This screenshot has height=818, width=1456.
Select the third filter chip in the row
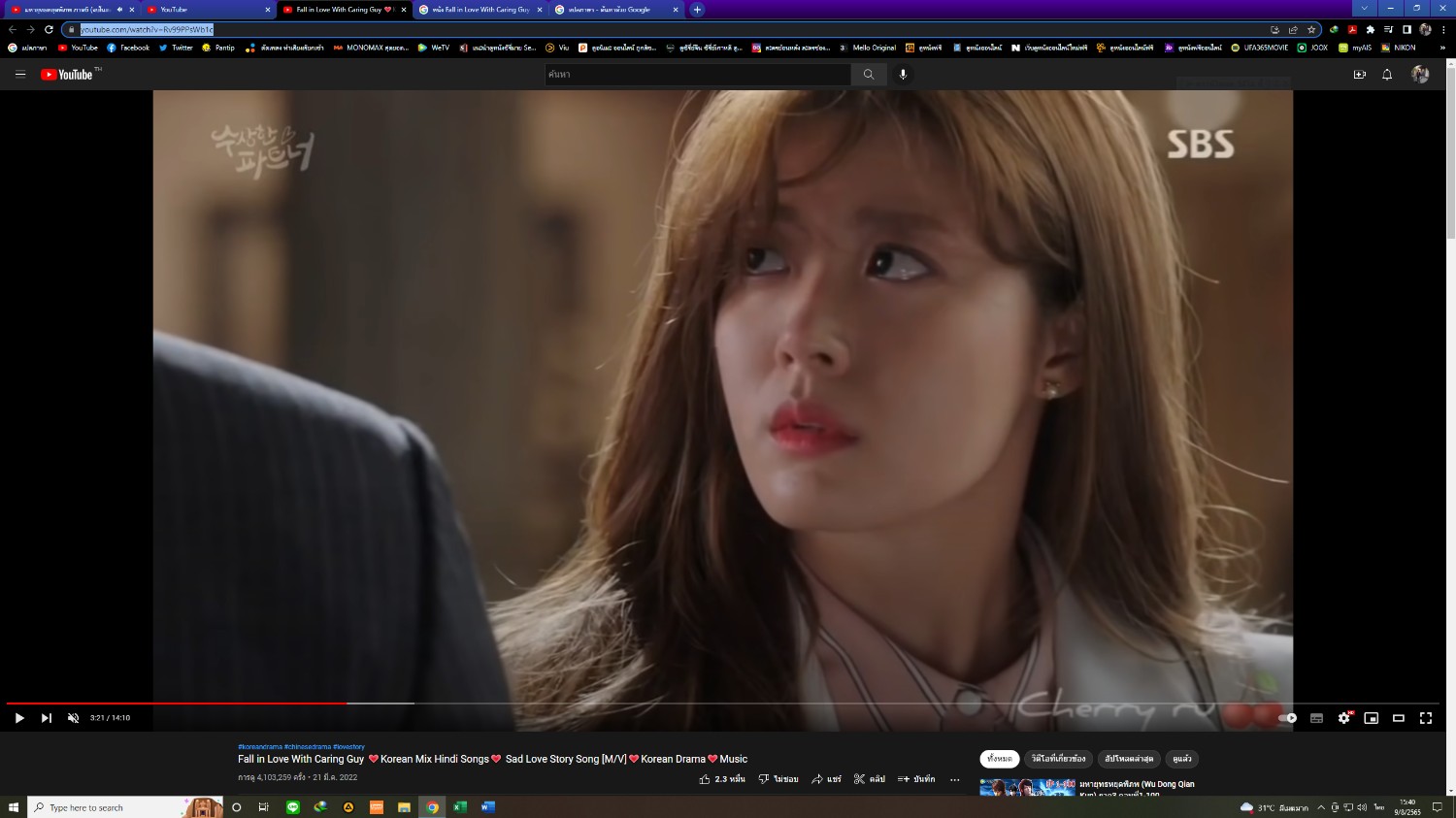click(1129, 759)
